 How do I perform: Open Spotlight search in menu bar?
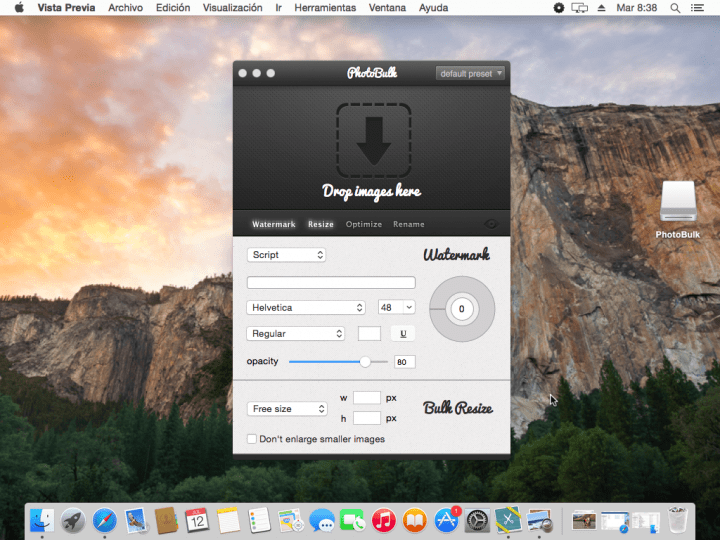pyautogui.click(x=675, y=8)
